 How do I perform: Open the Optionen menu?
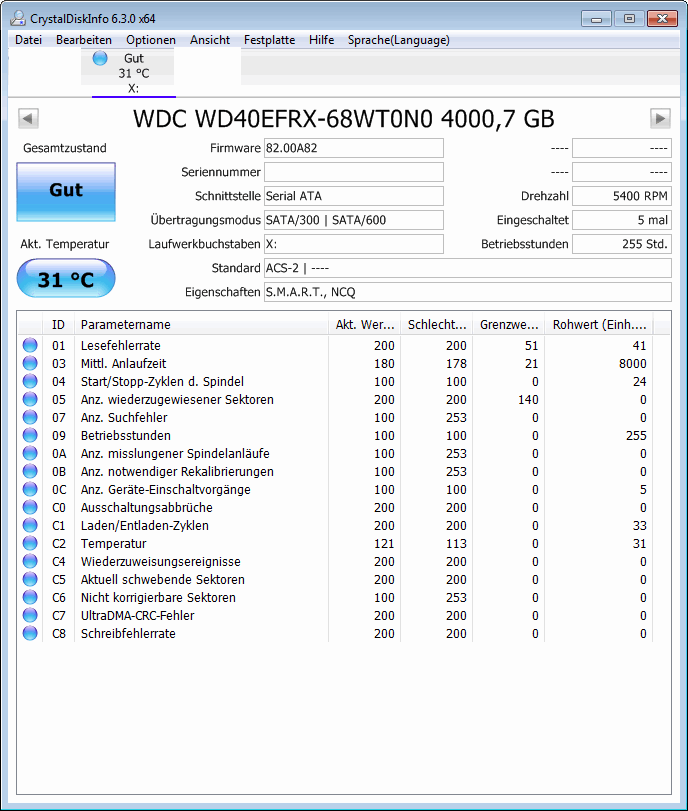click(151, 40)
